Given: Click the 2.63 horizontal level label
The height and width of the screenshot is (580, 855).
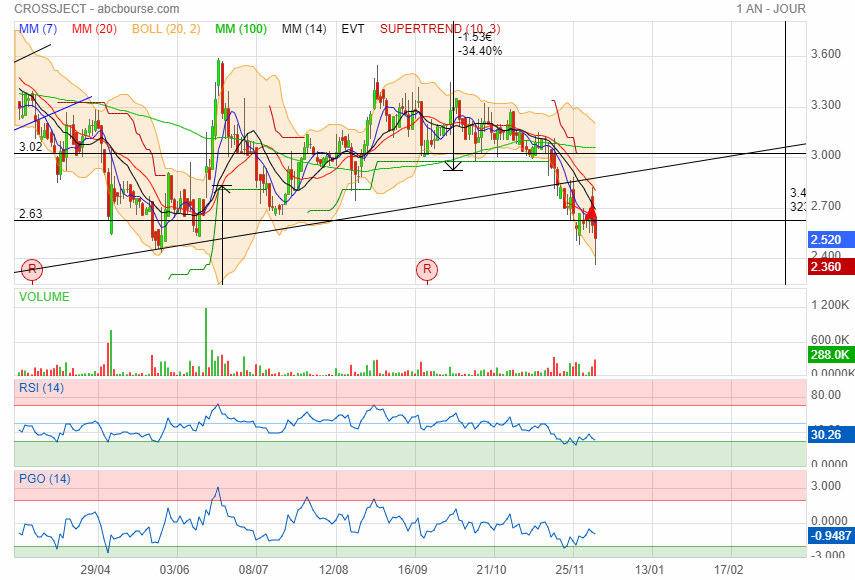Looking at the screenshot, I should point(31,214).
